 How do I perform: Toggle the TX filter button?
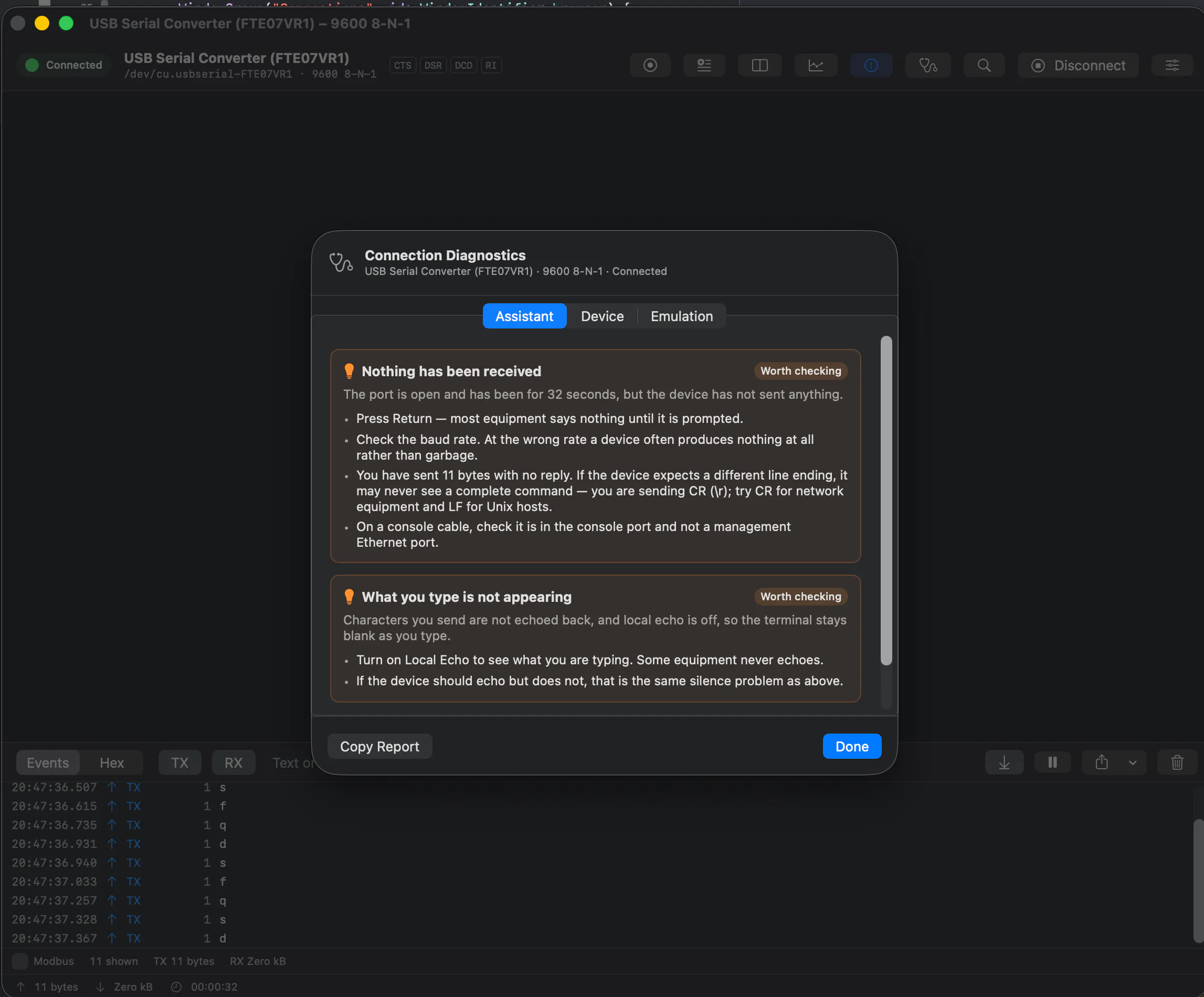click(x=179, y=762)
